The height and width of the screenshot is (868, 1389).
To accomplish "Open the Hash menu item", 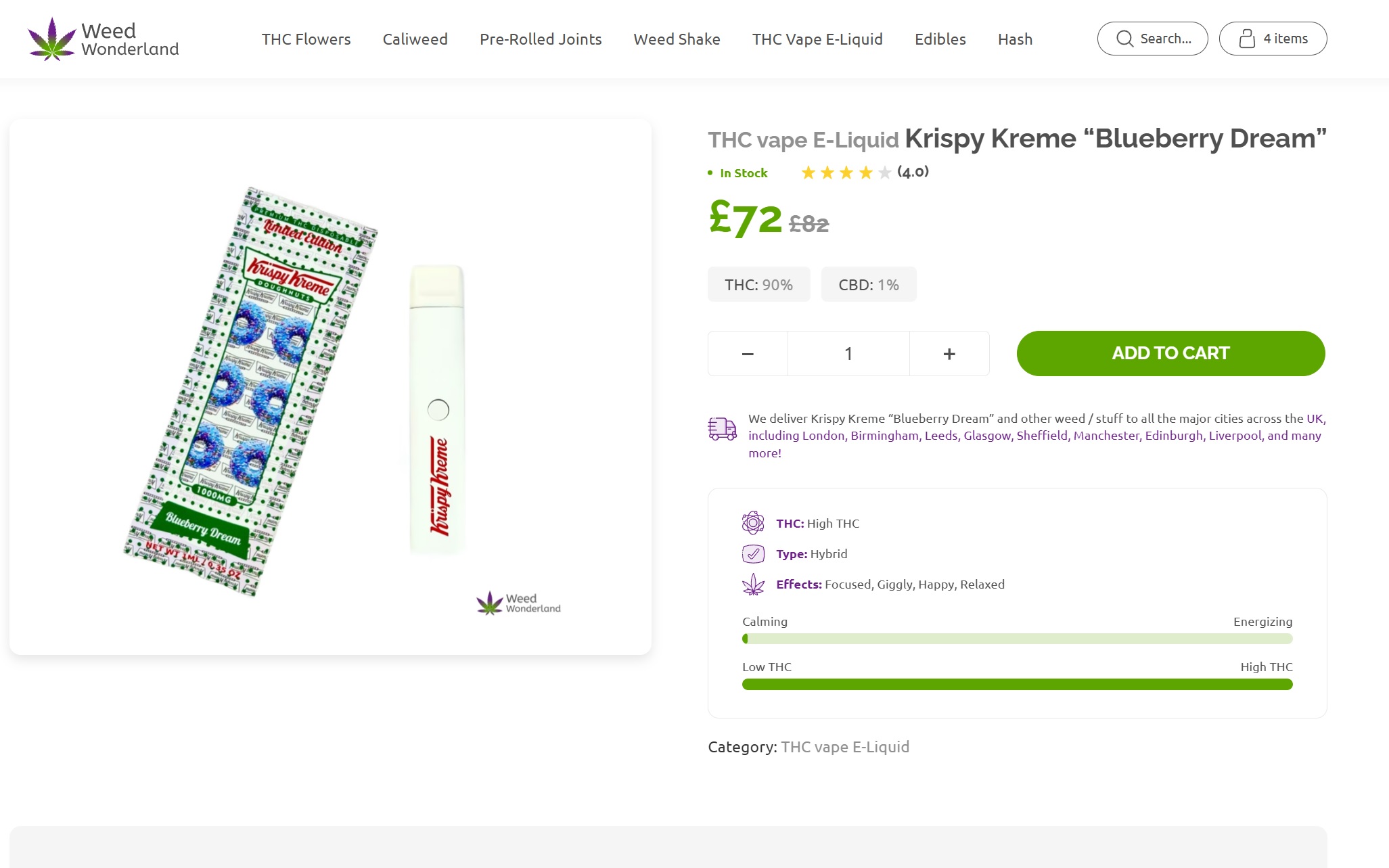I will (1015, 39).
